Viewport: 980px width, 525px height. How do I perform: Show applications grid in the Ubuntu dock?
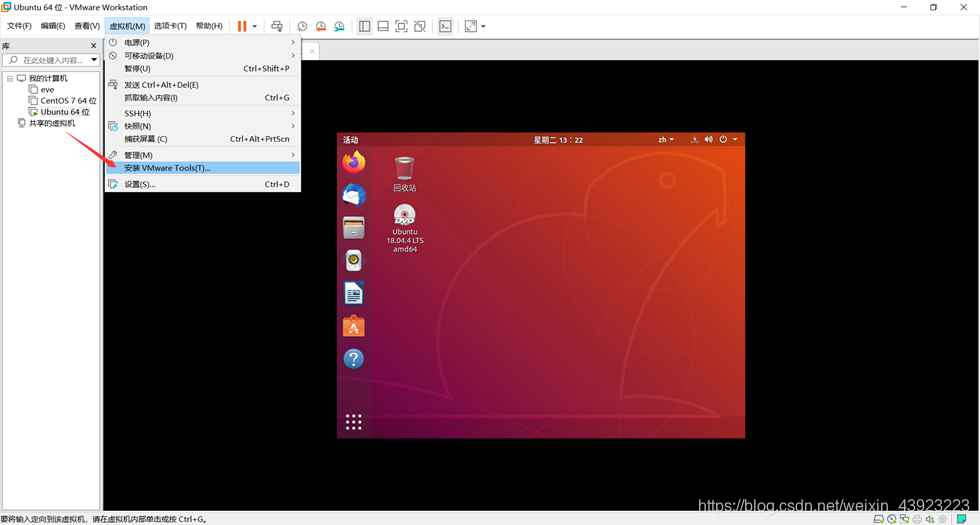[x=354, y=422]
